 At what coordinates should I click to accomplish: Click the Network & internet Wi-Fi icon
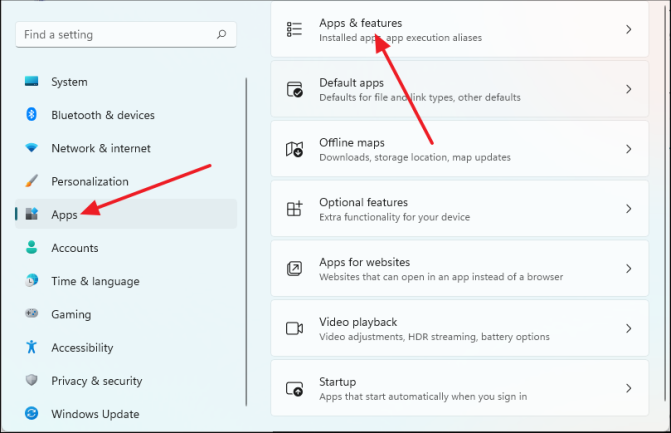point(32,148)
